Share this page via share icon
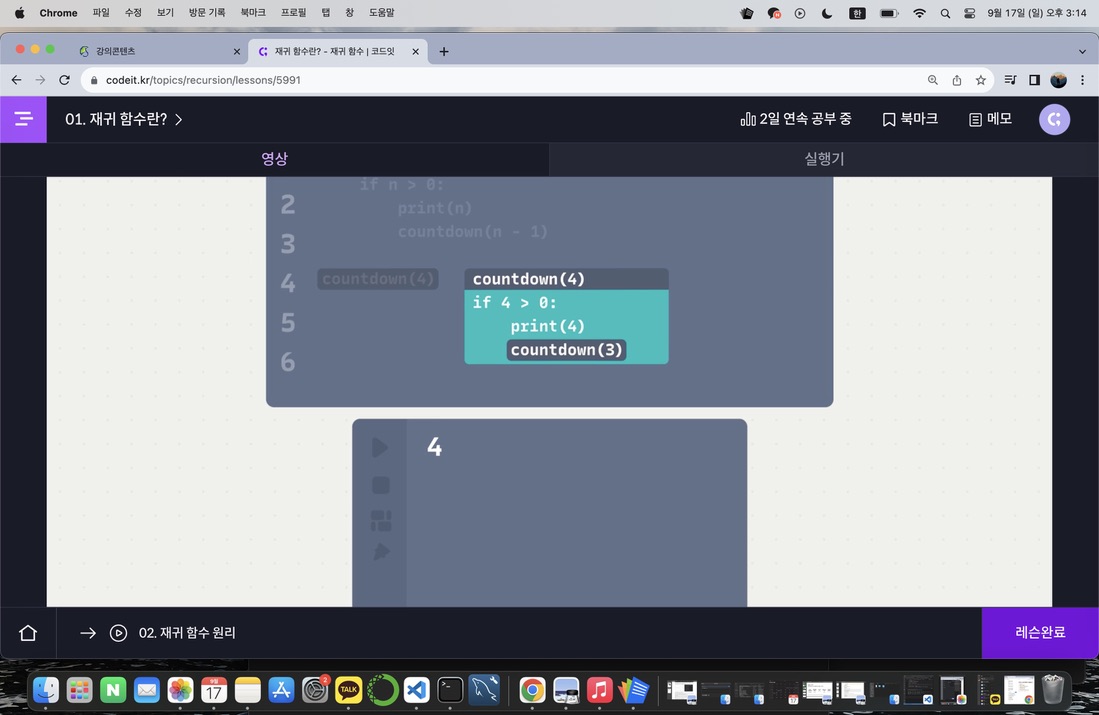The height and width of the screenshot is (715, 1099). (957, 80)
